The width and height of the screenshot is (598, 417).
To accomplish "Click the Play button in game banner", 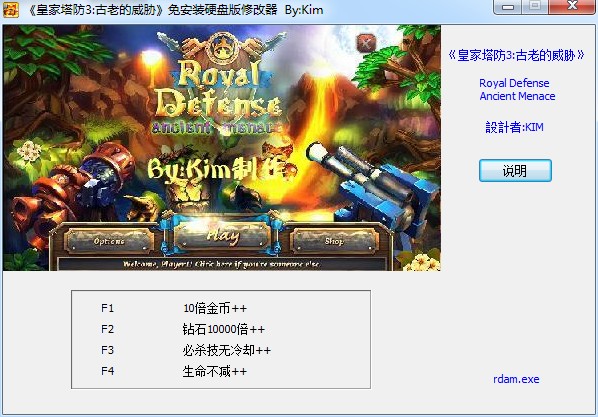I will 223,235.
